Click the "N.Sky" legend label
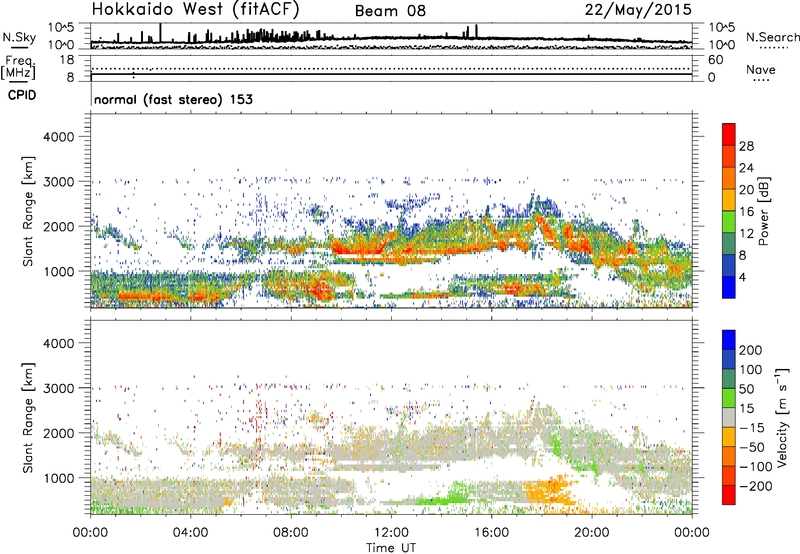The image size is (800, 554). (x=19, y=37)
